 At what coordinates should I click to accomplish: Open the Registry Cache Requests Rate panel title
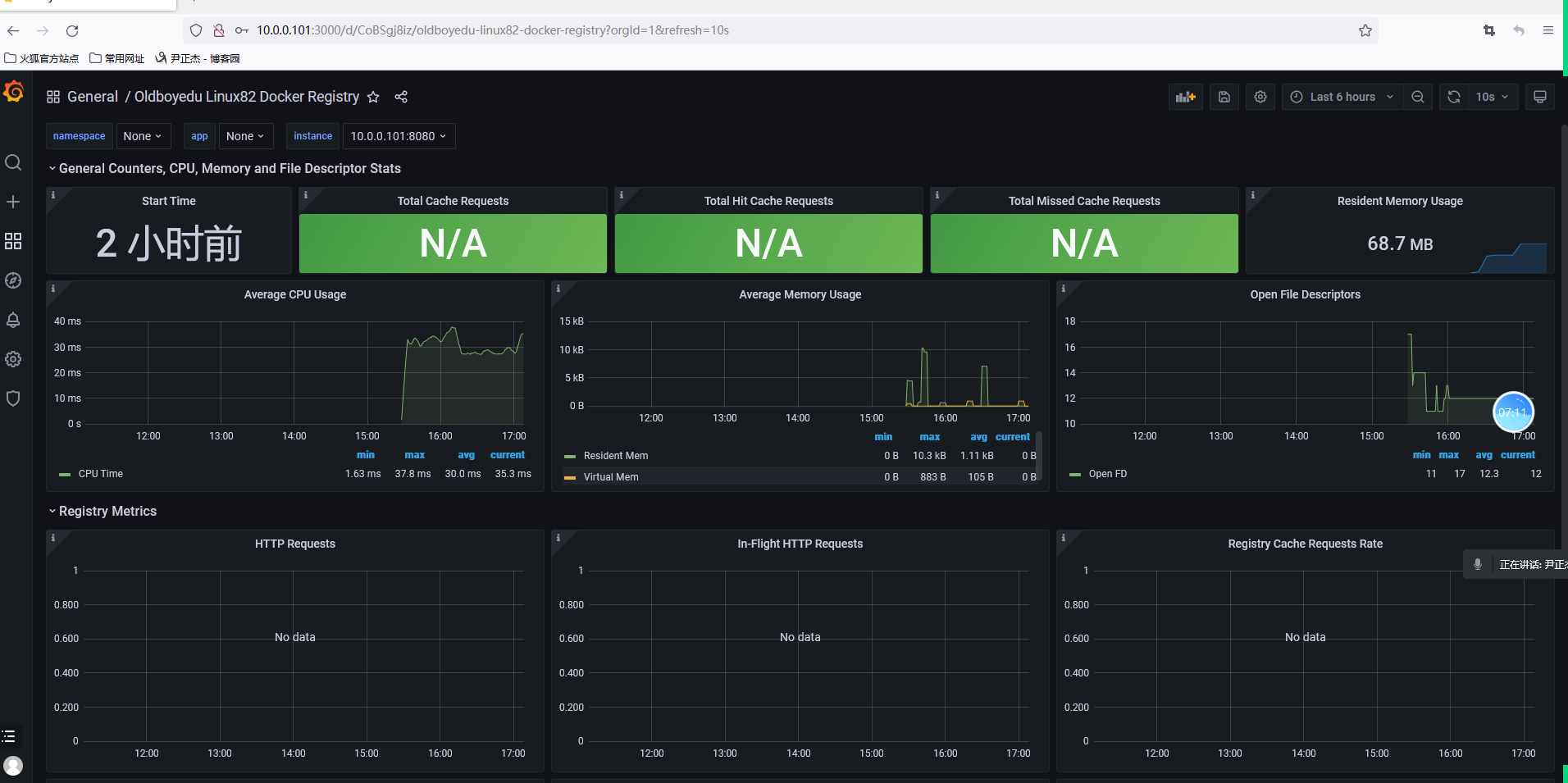coord(1306,544)
